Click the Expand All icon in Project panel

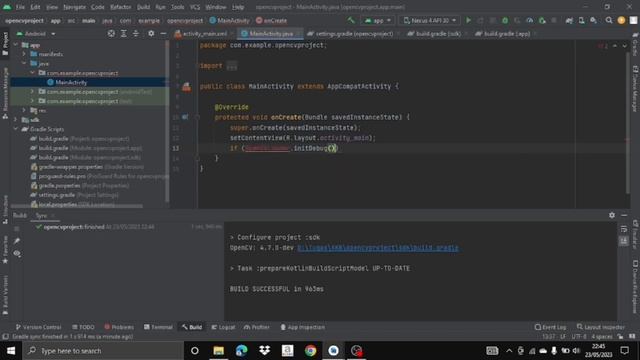point(123,33)
